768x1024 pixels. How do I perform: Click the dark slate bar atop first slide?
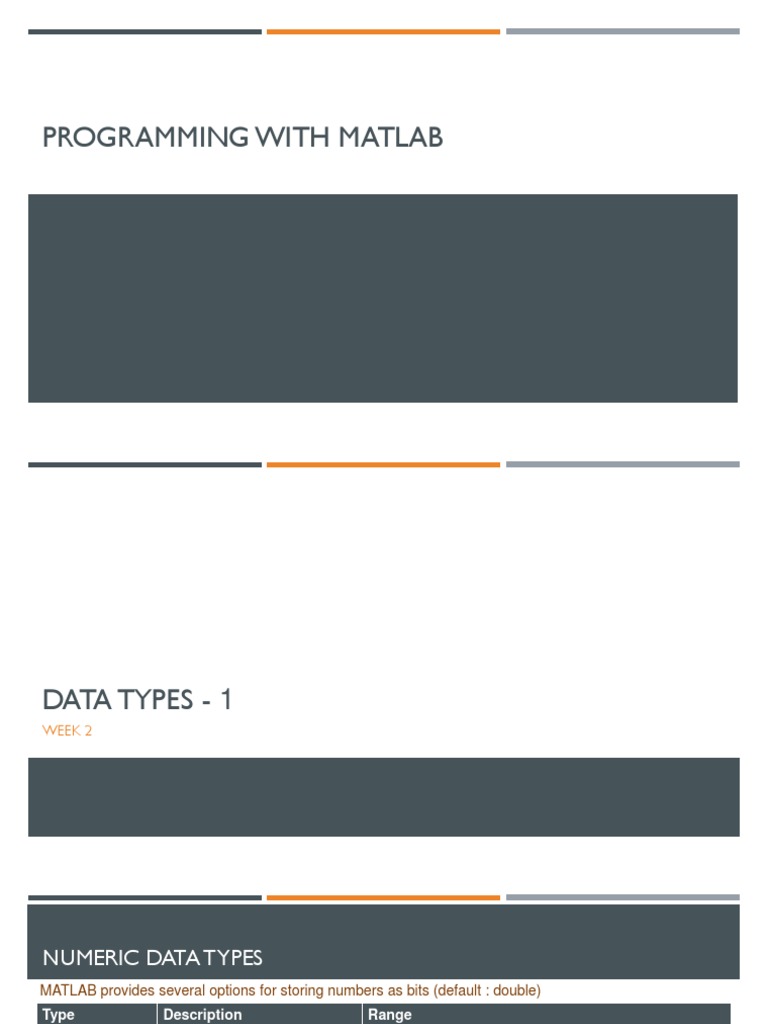[x=145, y=32]
